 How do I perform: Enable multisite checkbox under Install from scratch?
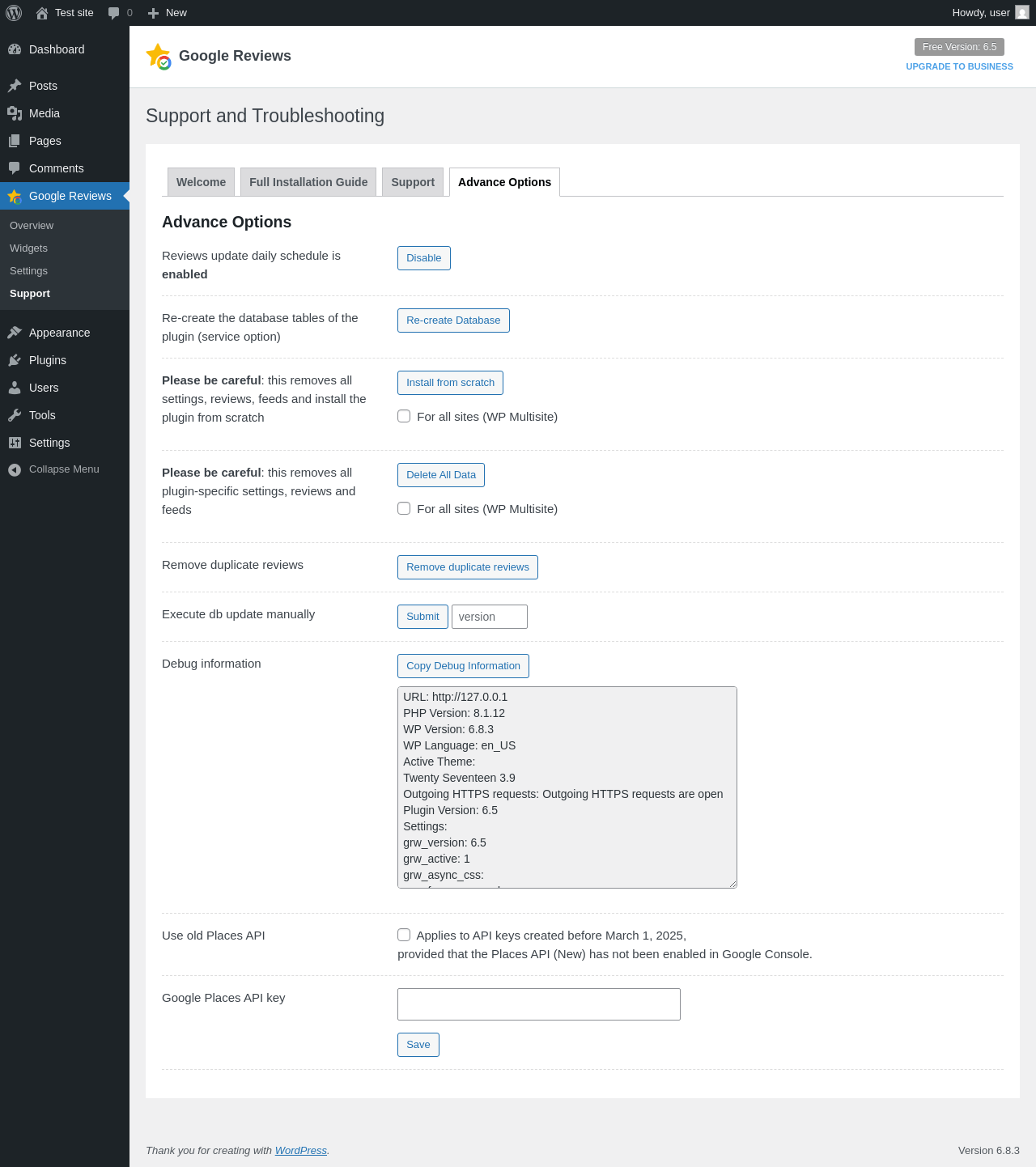[x=404, y=416]
